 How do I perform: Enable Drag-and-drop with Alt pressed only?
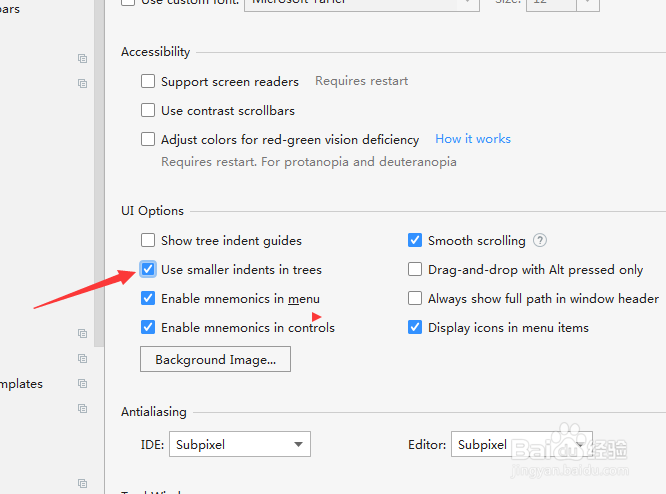415,269
